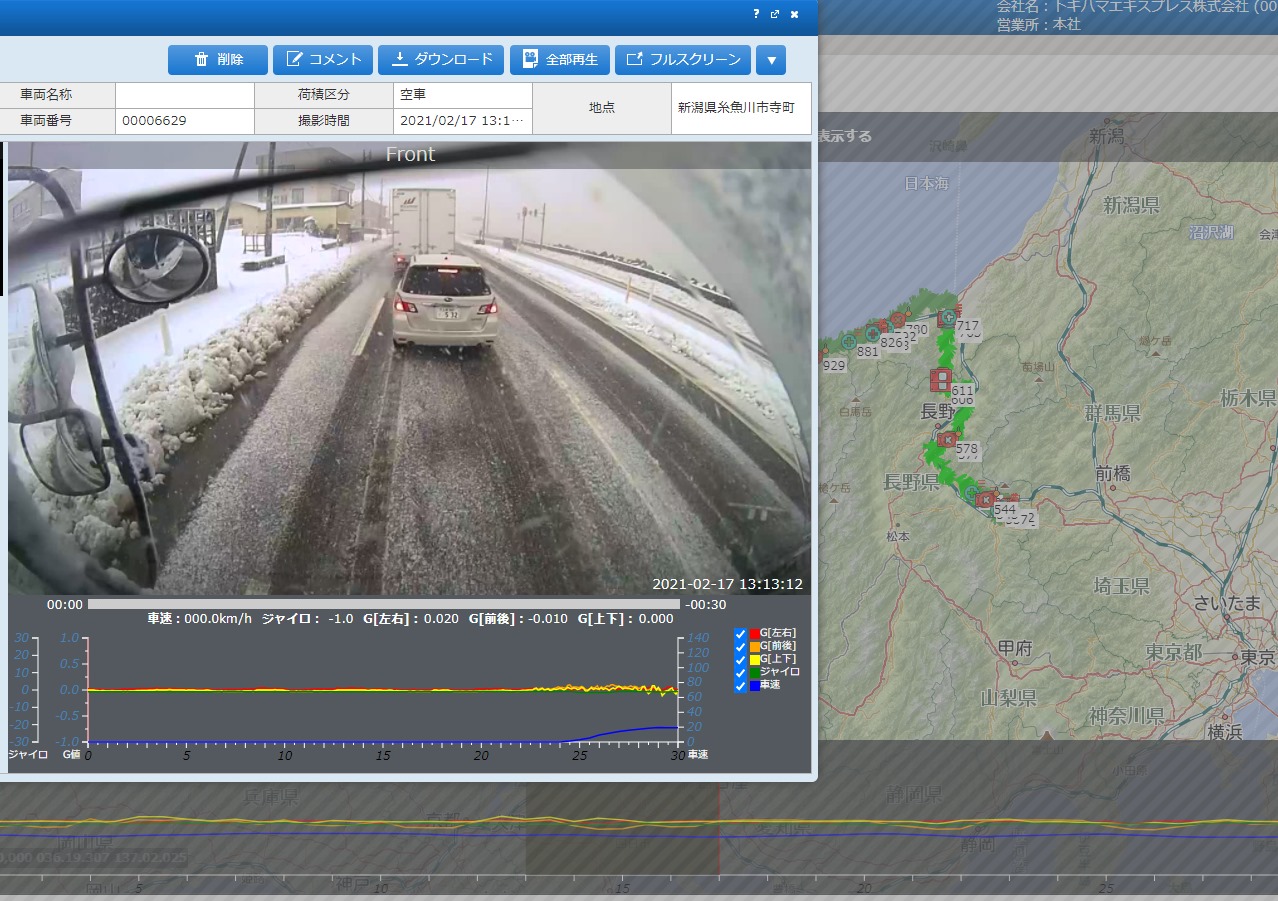The width and height of the screenshot is (1278, 901).
Task: Click the 全部再生 play all button
Action: coord(560,60)
